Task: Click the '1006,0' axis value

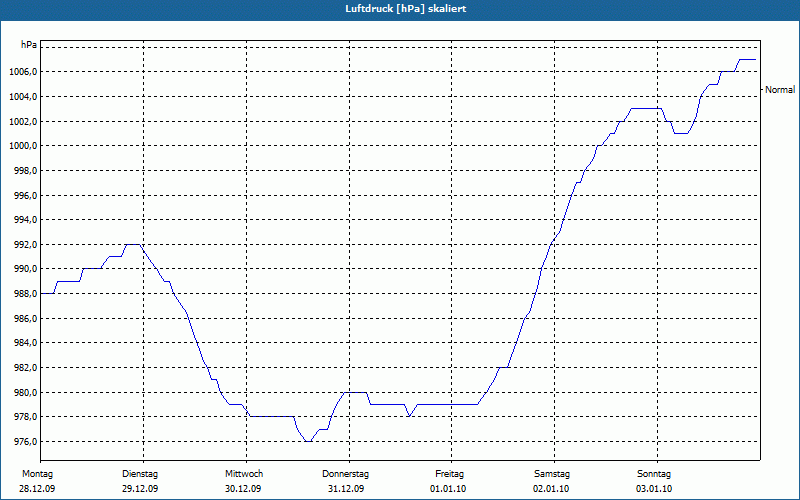Action: (x=23, y=72)
